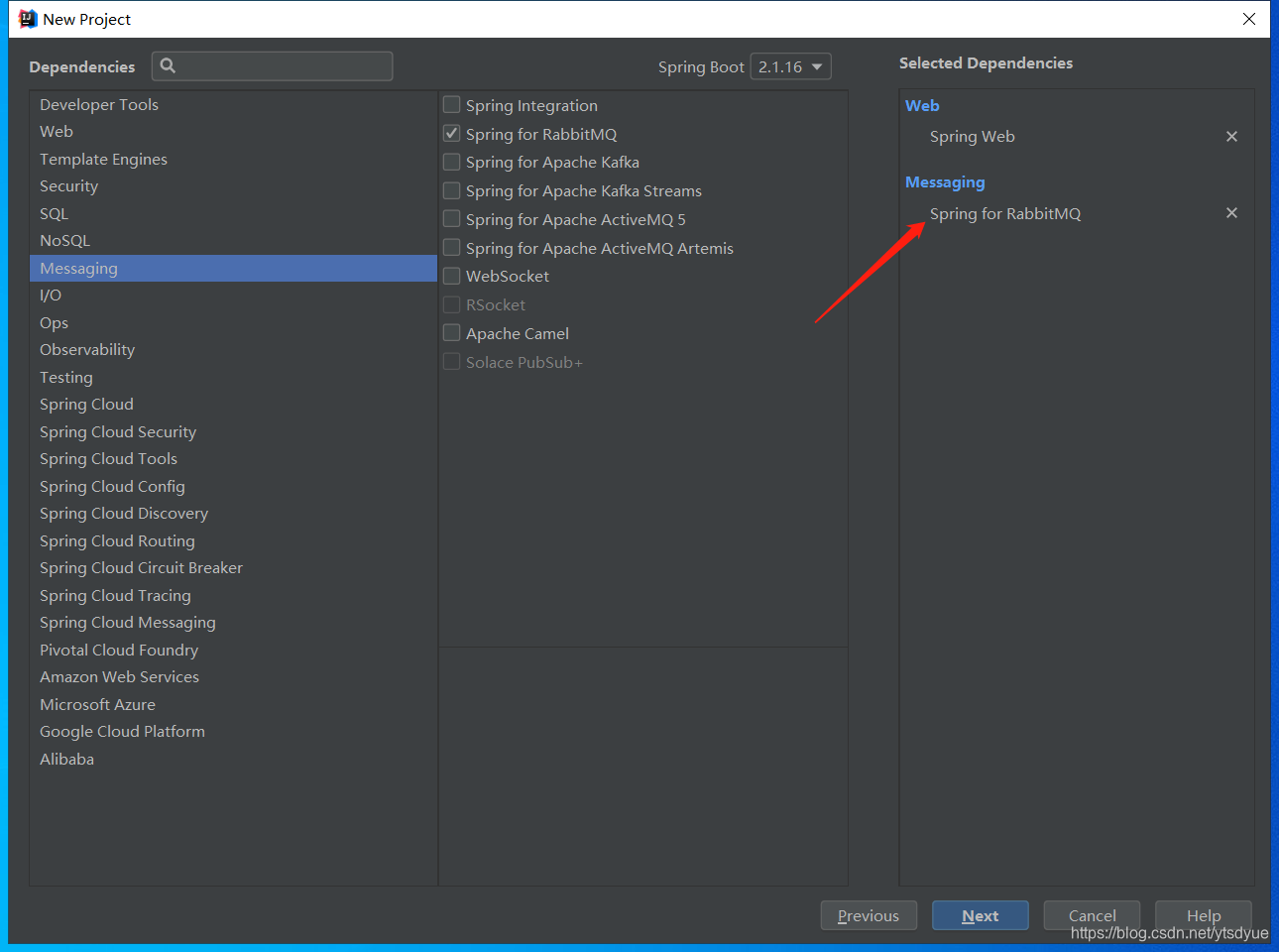
Task: Choose Microsoft Azure category
Action: (x=233, y=704)
